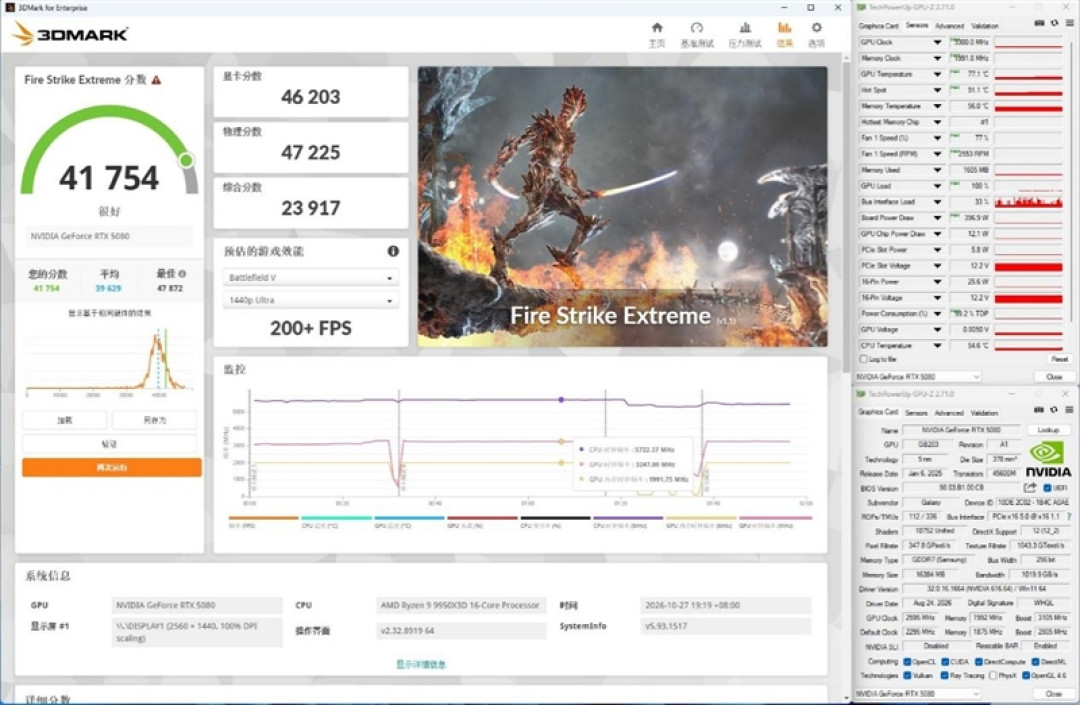Viewport: 1080px width, 705px height.
Task: Click the 验证 (Validate) button
Action: 110,444
